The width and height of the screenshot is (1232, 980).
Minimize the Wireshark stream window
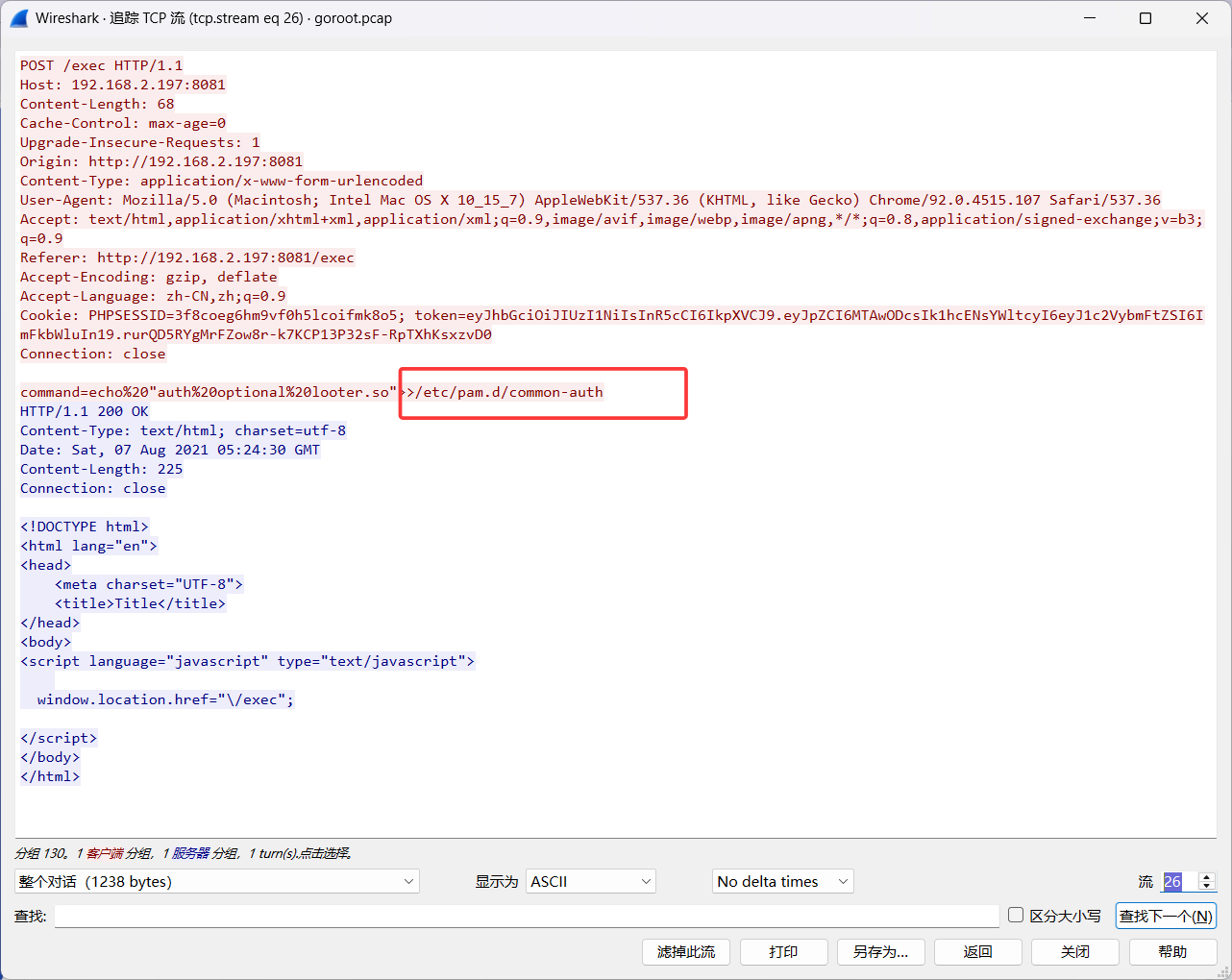pos(1090,18)
